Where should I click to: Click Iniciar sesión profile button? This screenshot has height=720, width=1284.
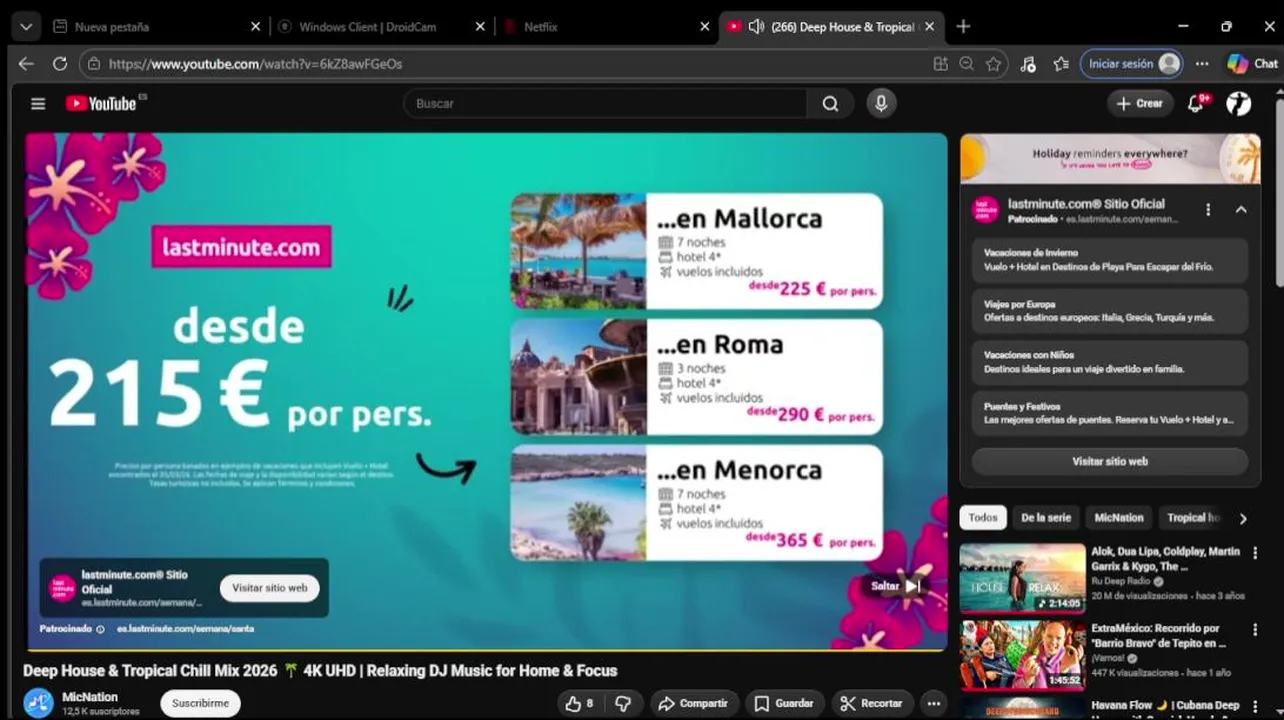point(1131,63)
